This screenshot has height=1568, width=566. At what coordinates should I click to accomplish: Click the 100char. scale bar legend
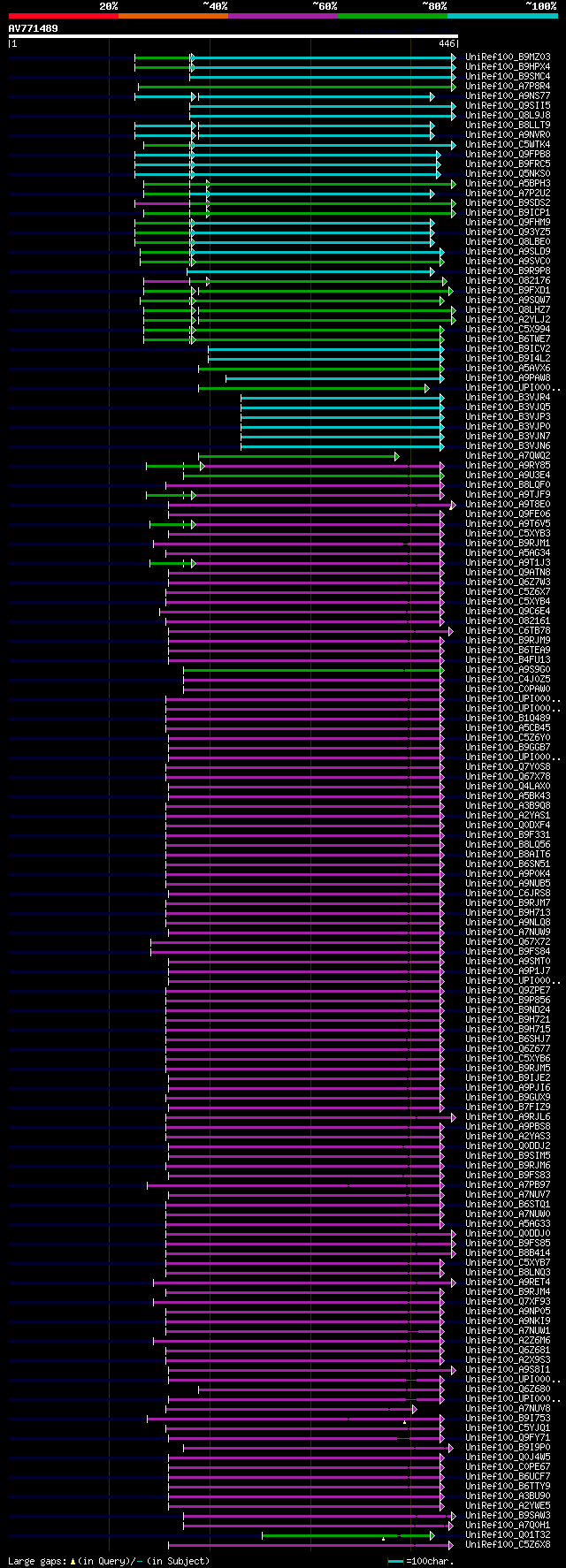tap(421, 1561)
